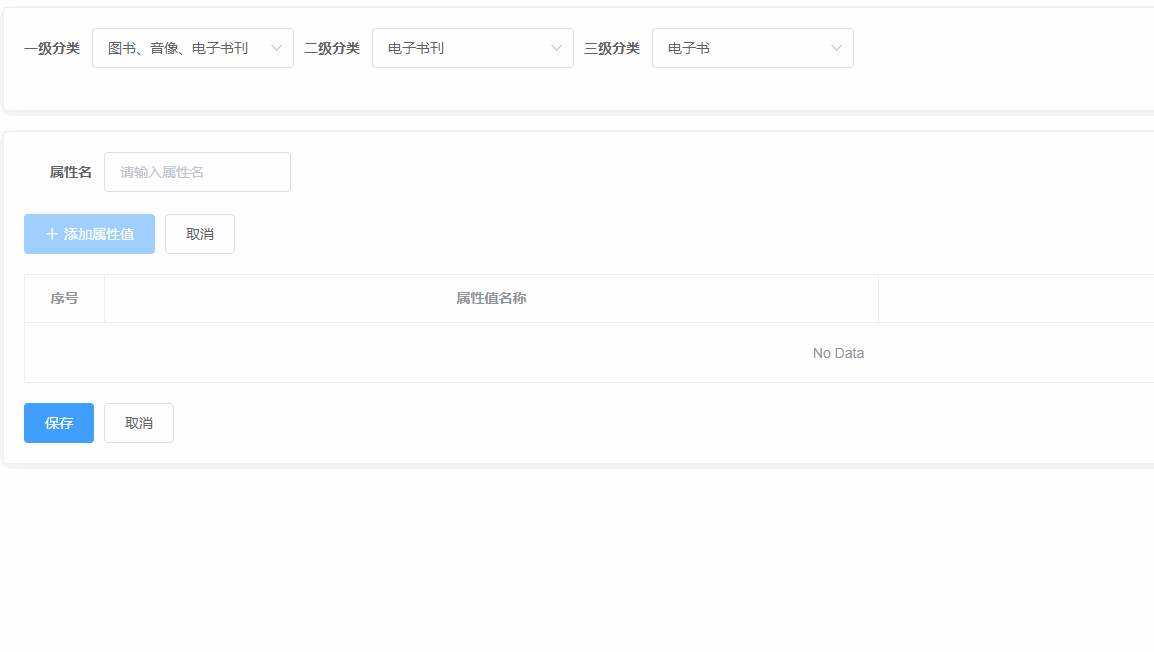Viewport: 1154px width, 652px height.
Task: Click the dropdown arrow for 三级分类
Action: coord(836,47)
